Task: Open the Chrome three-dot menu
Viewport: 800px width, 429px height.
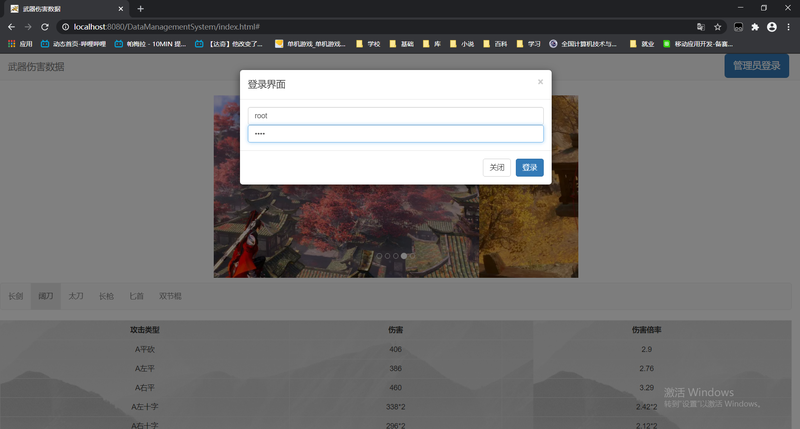Action: [788, 27]
